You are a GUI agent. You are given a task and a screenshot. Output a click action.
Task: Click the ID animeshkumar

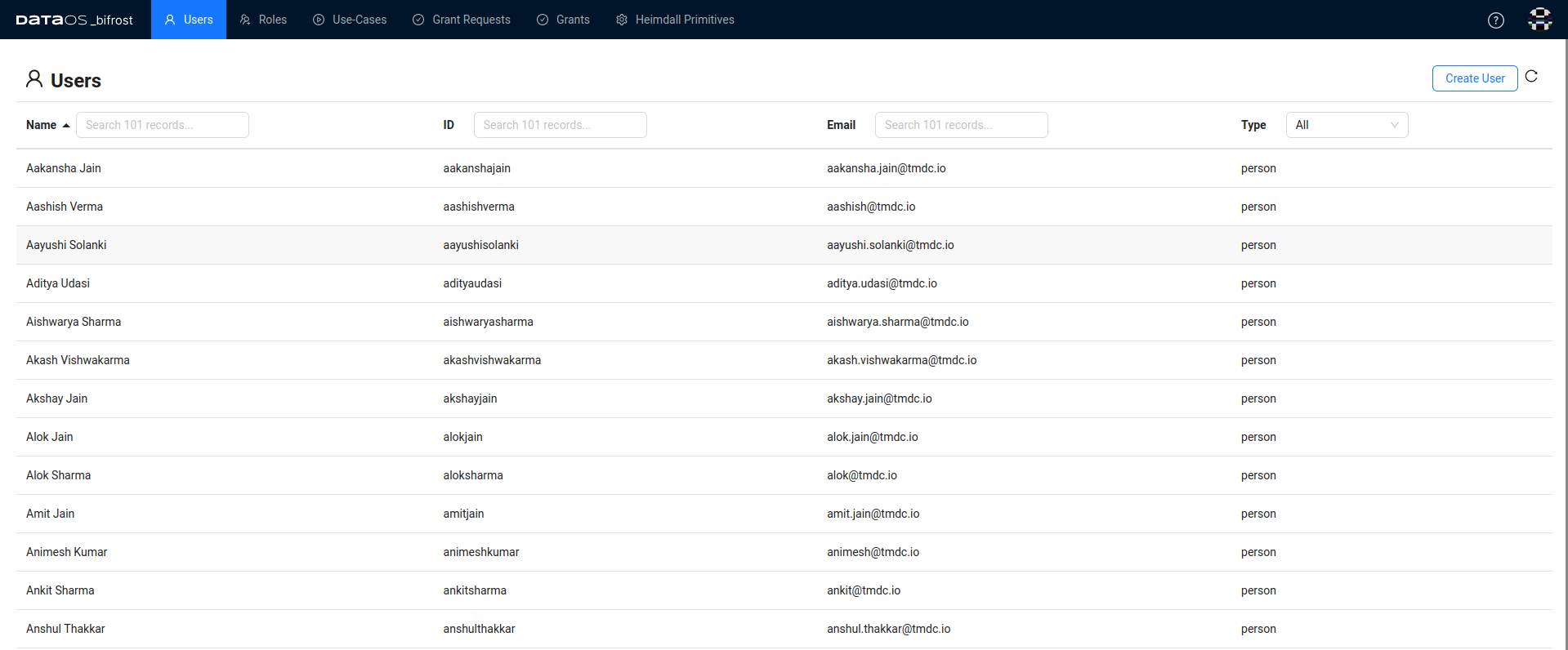pos(481,552)
